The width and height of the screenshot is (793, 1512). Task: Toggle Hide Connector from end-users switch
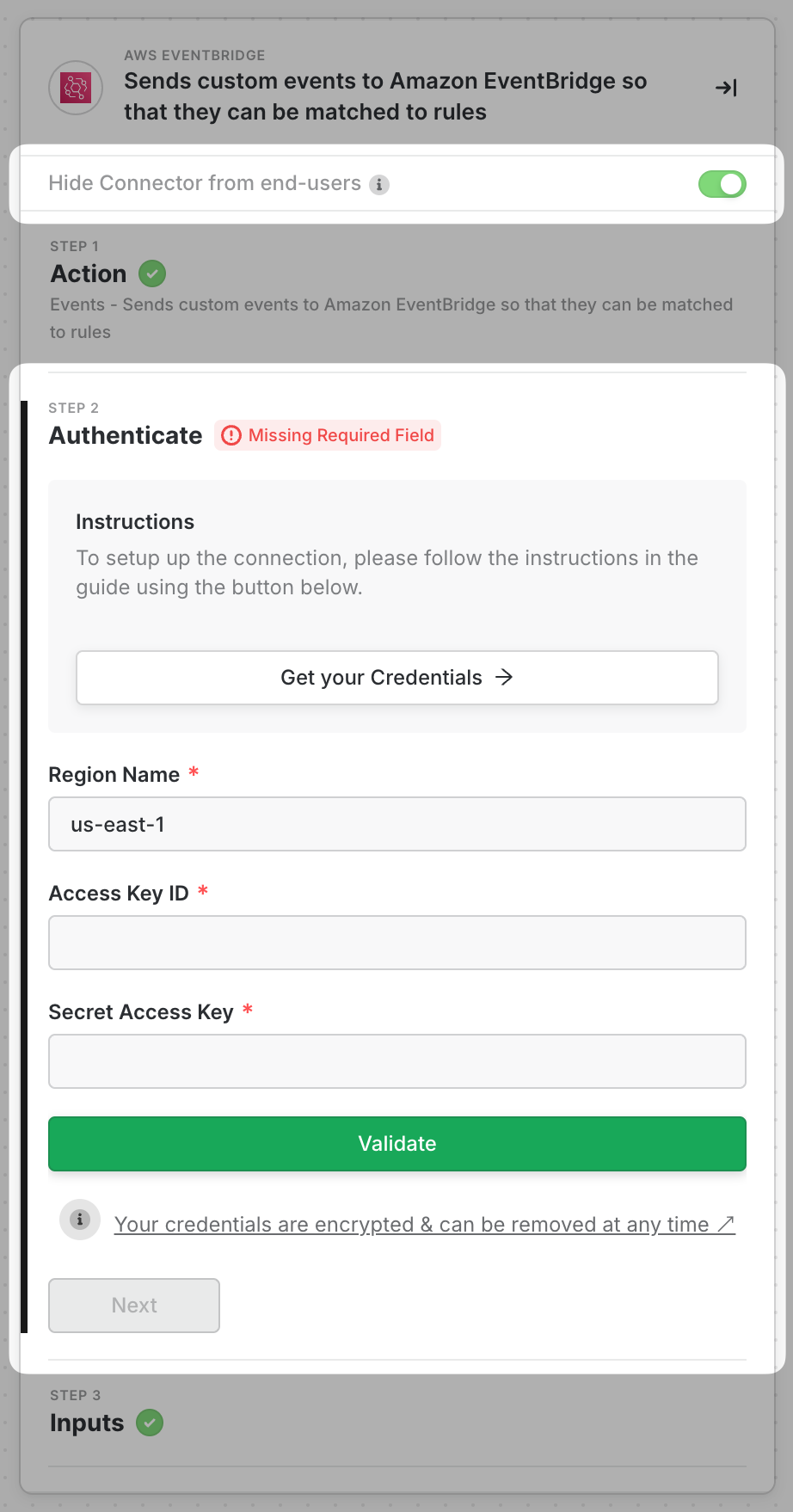(x=722, y=184)
